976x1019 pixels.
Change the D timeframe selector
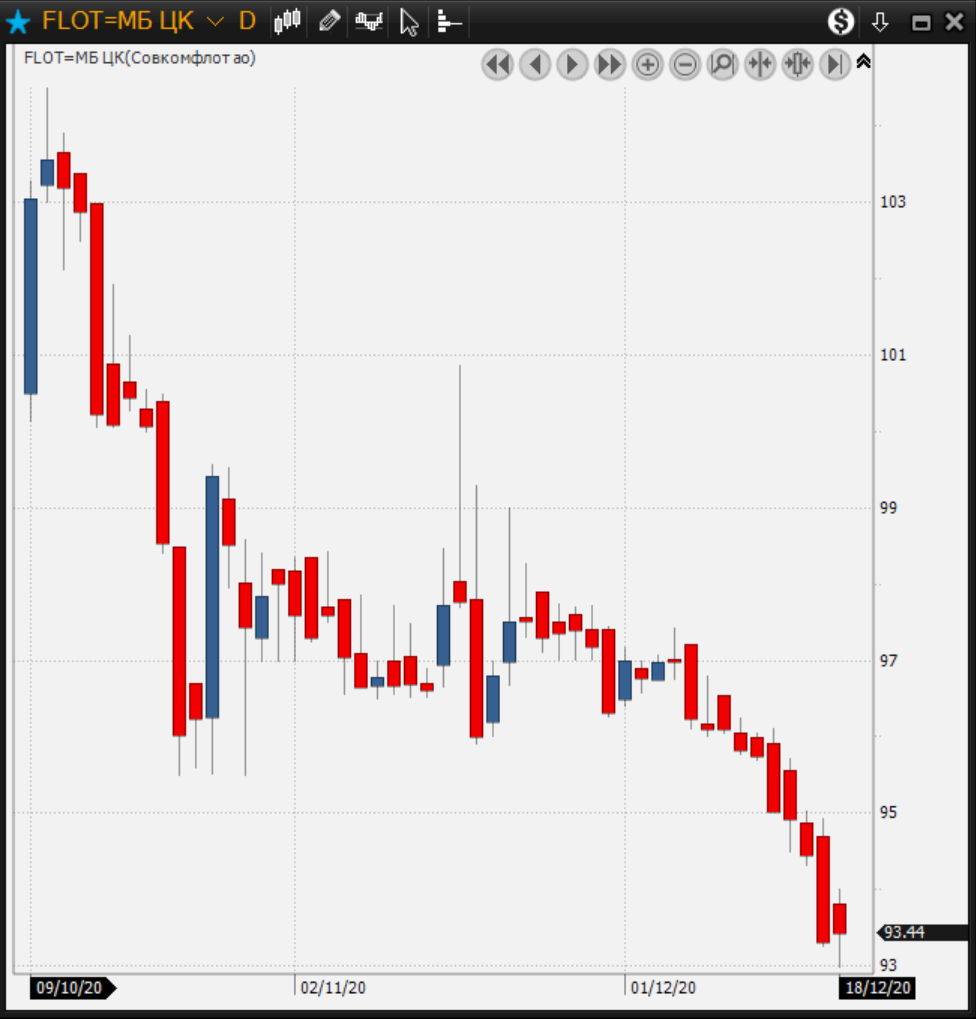point(247,21)
